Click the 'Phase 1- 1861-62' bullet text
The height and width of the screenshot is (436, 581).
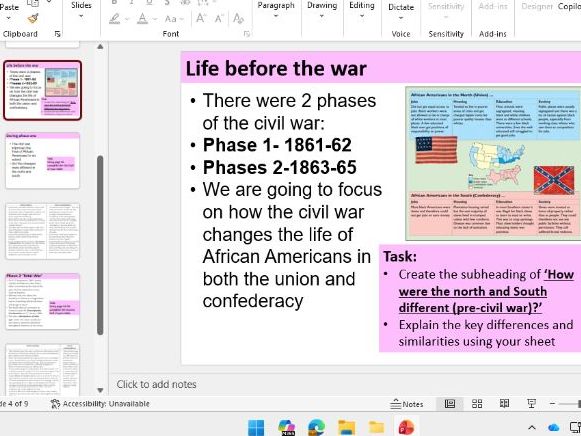tap(277, 145)
